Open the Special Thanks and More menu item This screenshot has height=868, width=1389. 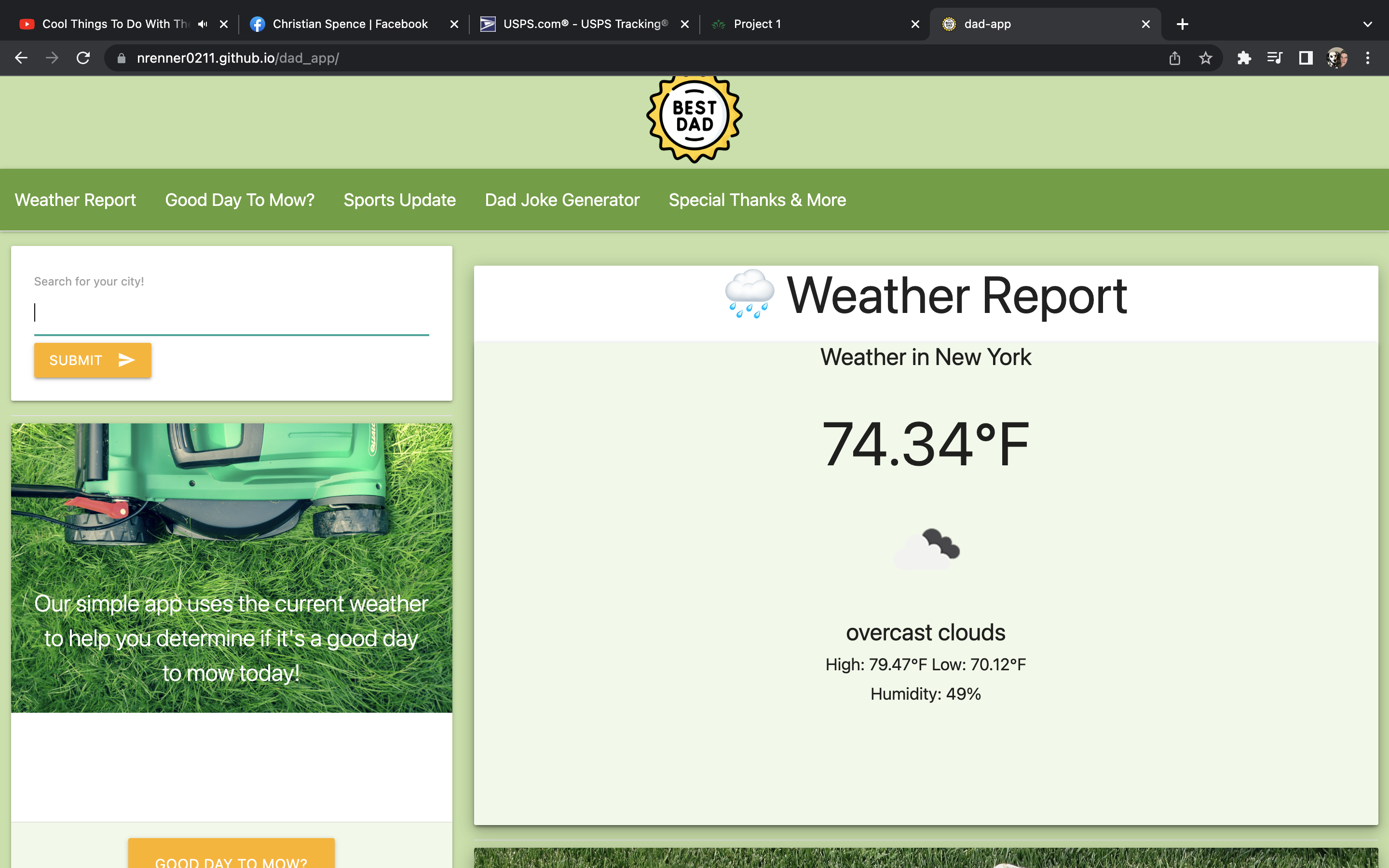756,200
